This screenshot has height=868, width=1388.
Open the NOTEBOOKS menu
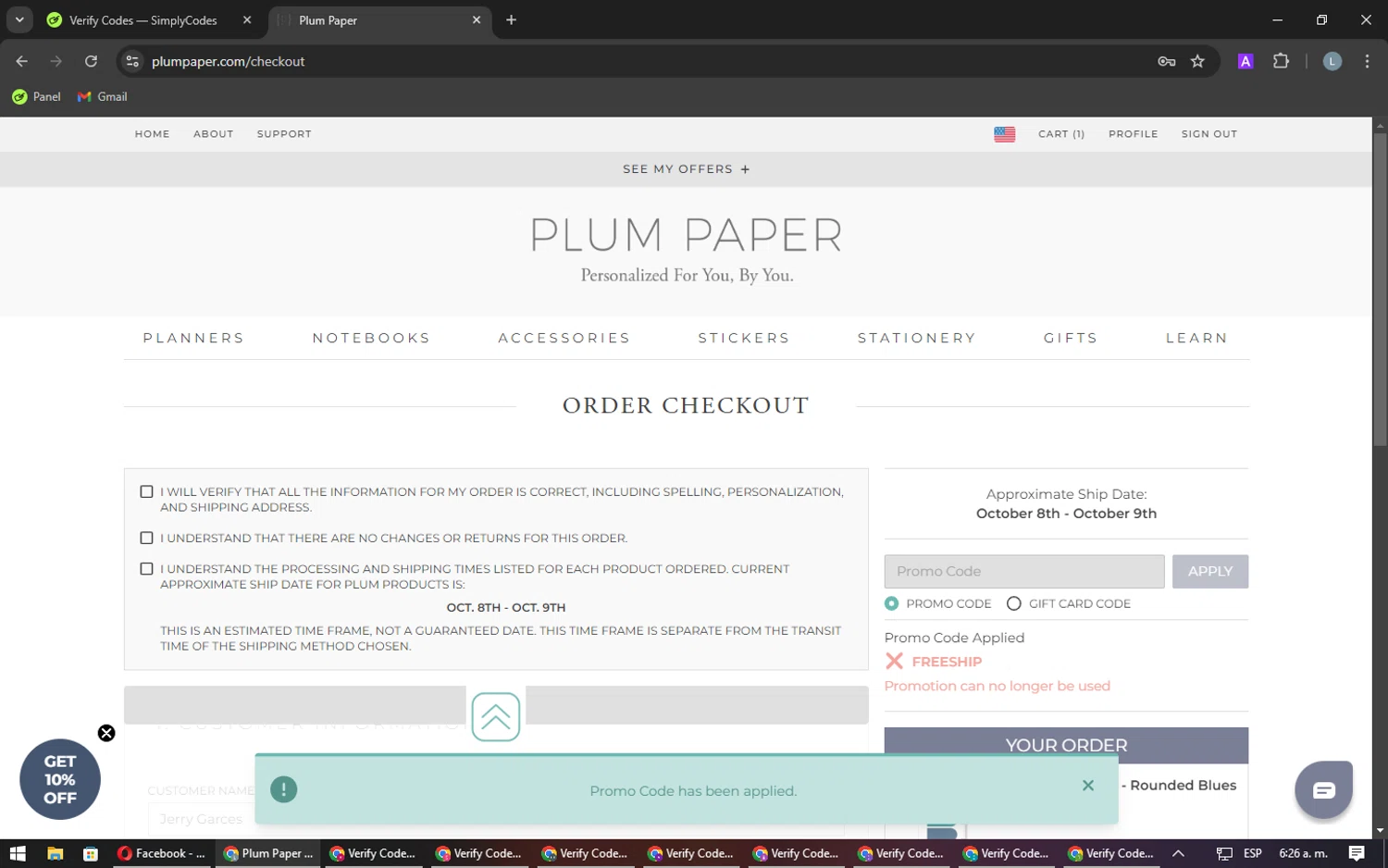coord(371,338)
